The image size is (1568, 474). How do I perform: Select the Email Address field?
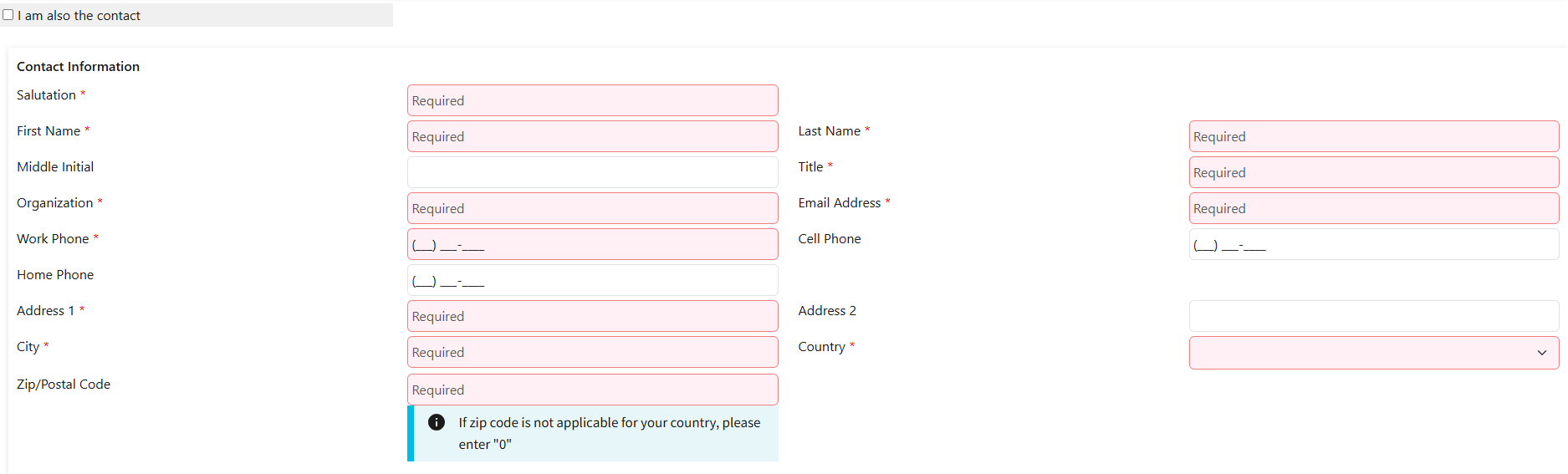pos(1373,208)
